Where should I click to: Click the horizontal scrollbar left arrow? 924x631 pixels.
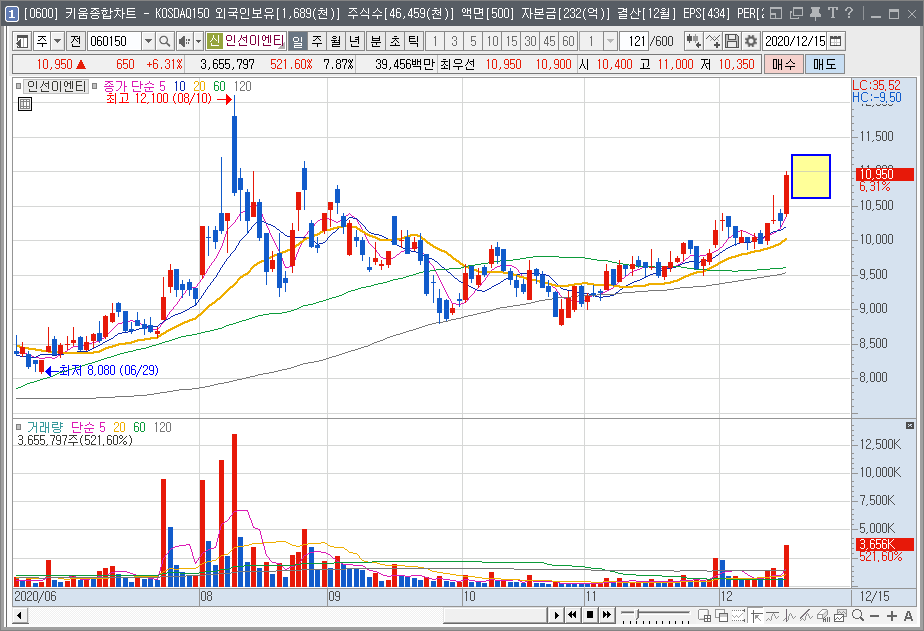19,616
